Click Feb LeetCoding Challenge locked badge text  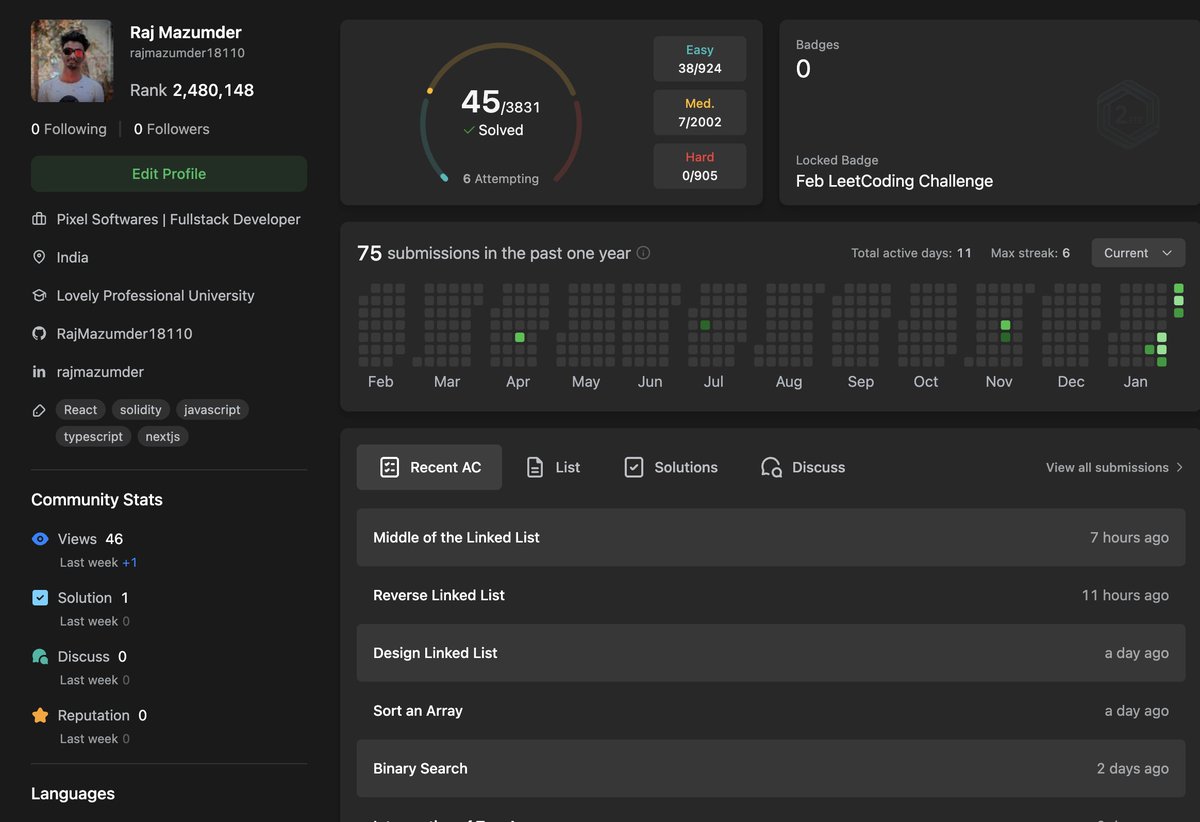point(894,181)
